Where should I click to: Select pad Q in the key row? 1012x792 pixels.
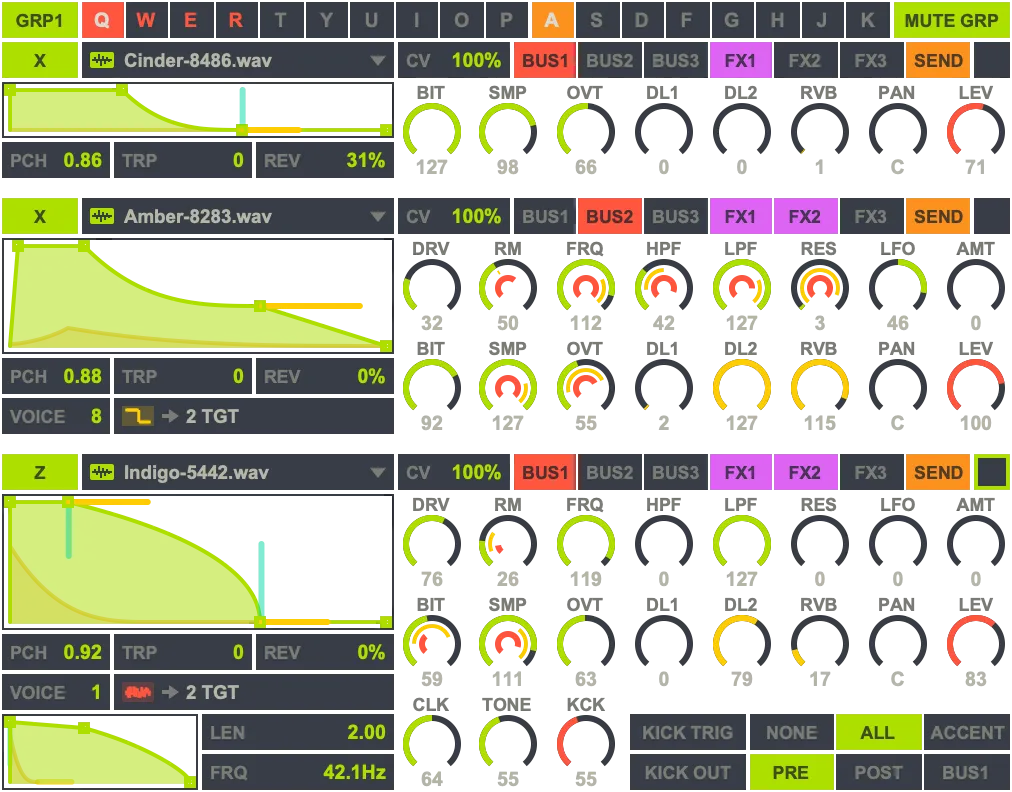click(101, 20)
